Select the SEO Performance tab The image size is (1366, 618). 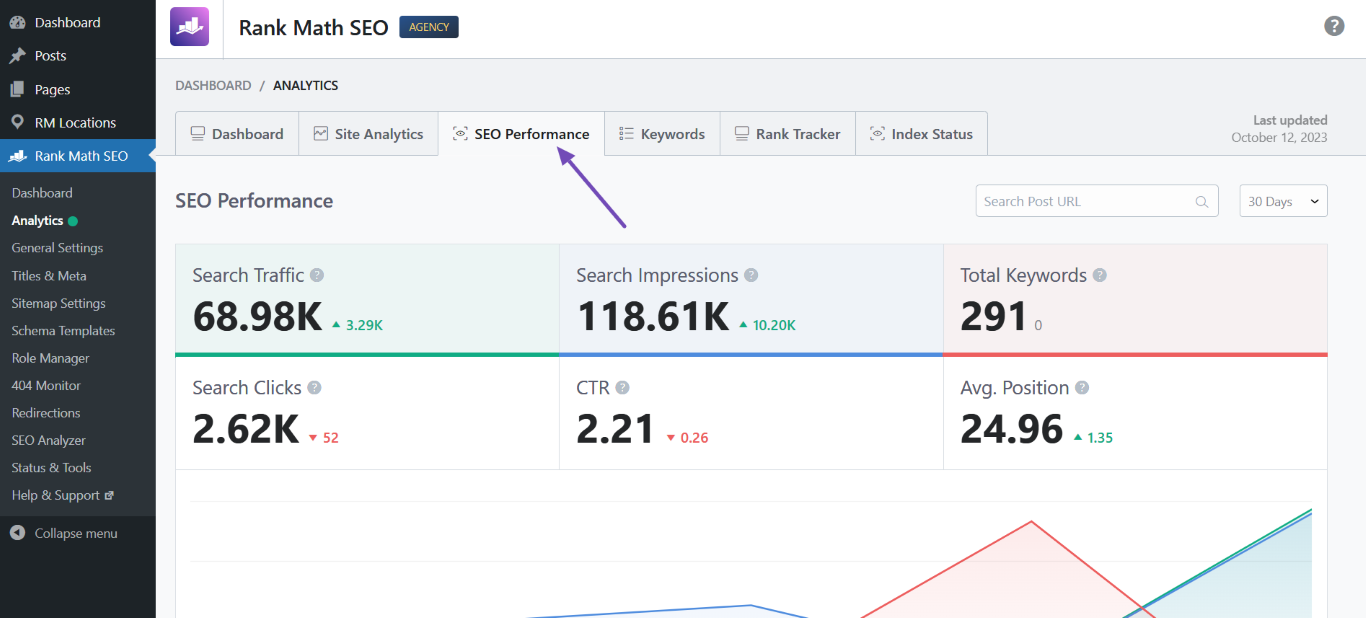point(521,134)
